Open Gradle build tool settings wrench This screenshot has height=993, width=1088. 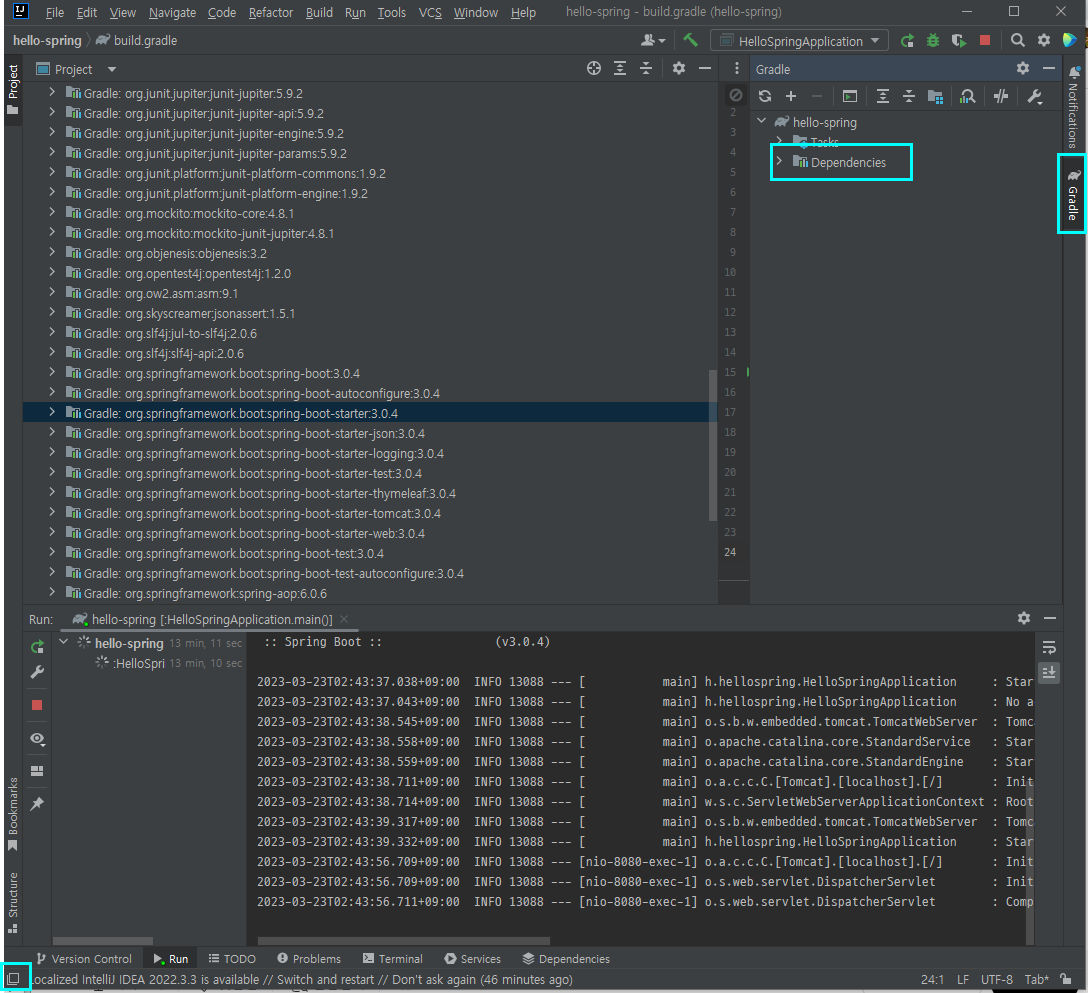tap(1035, 96)
